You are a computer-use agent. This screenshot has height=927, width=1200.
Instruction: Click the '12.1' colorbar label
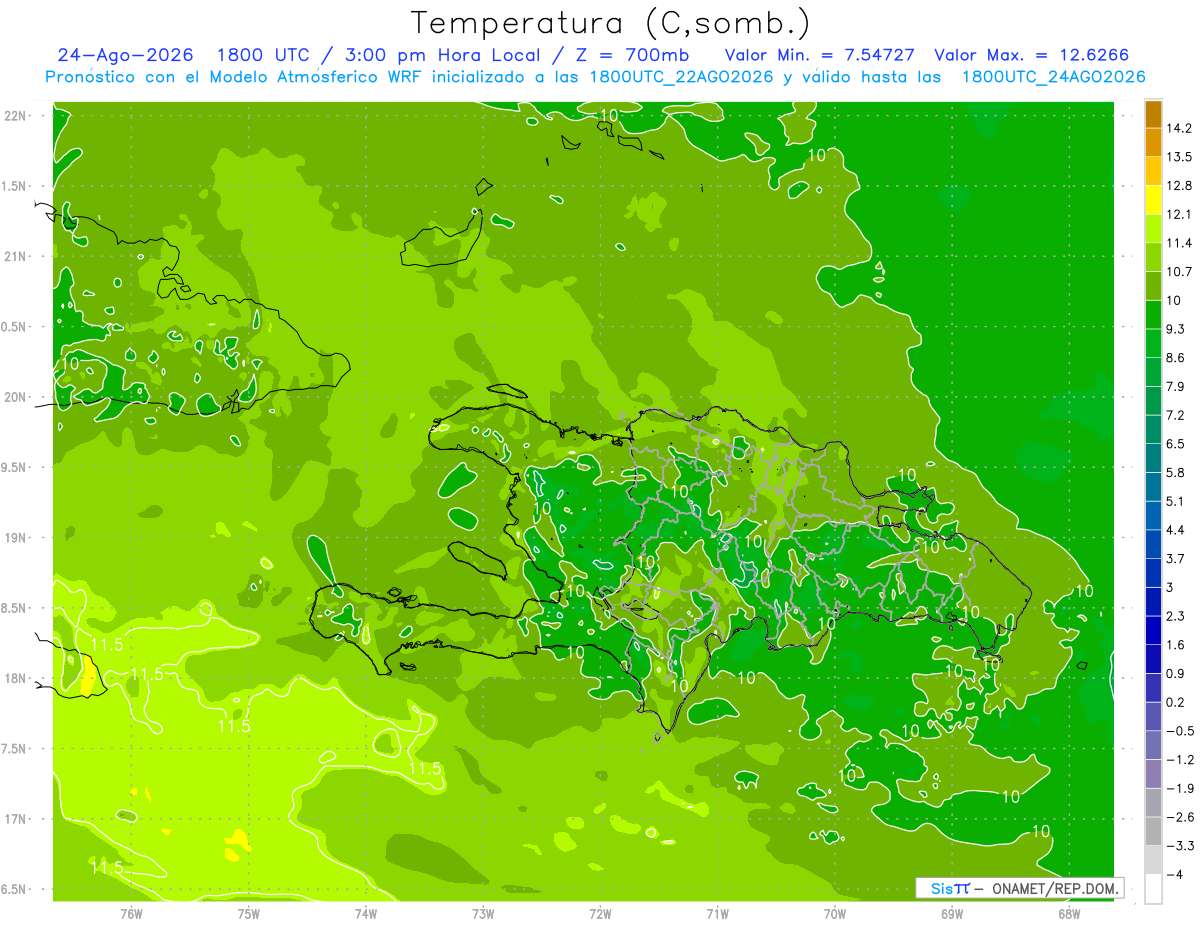pos(1179,214)
